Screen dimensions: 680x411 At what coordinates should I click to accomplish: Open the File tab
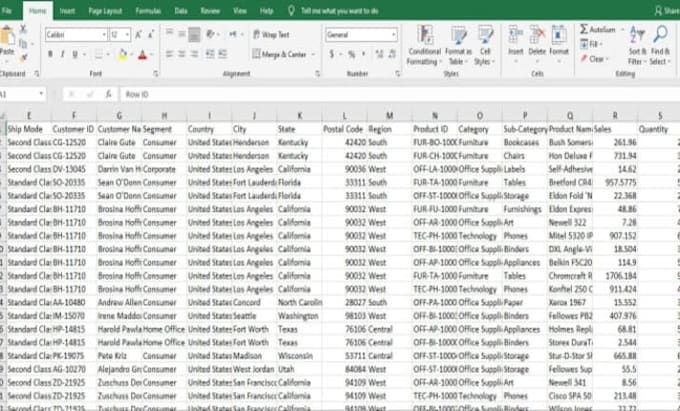(x=7, y=11)
